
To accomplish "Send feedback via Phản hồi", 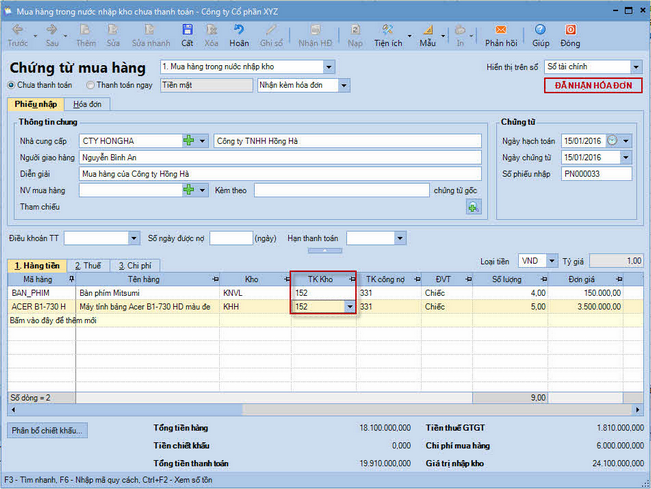I will 501,35.
